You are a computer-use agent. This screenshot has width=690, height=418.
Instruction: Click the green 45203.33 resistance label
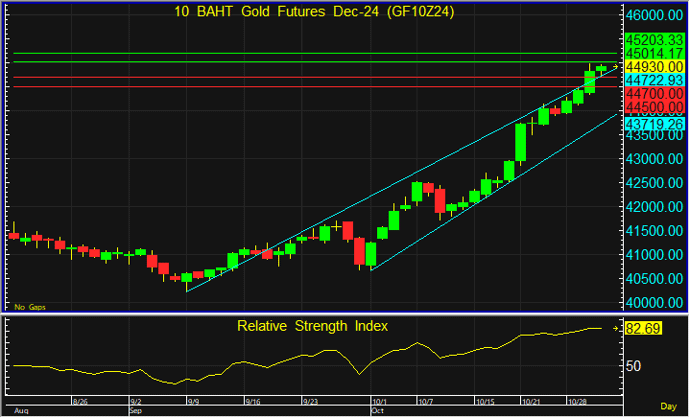(653, 38)
